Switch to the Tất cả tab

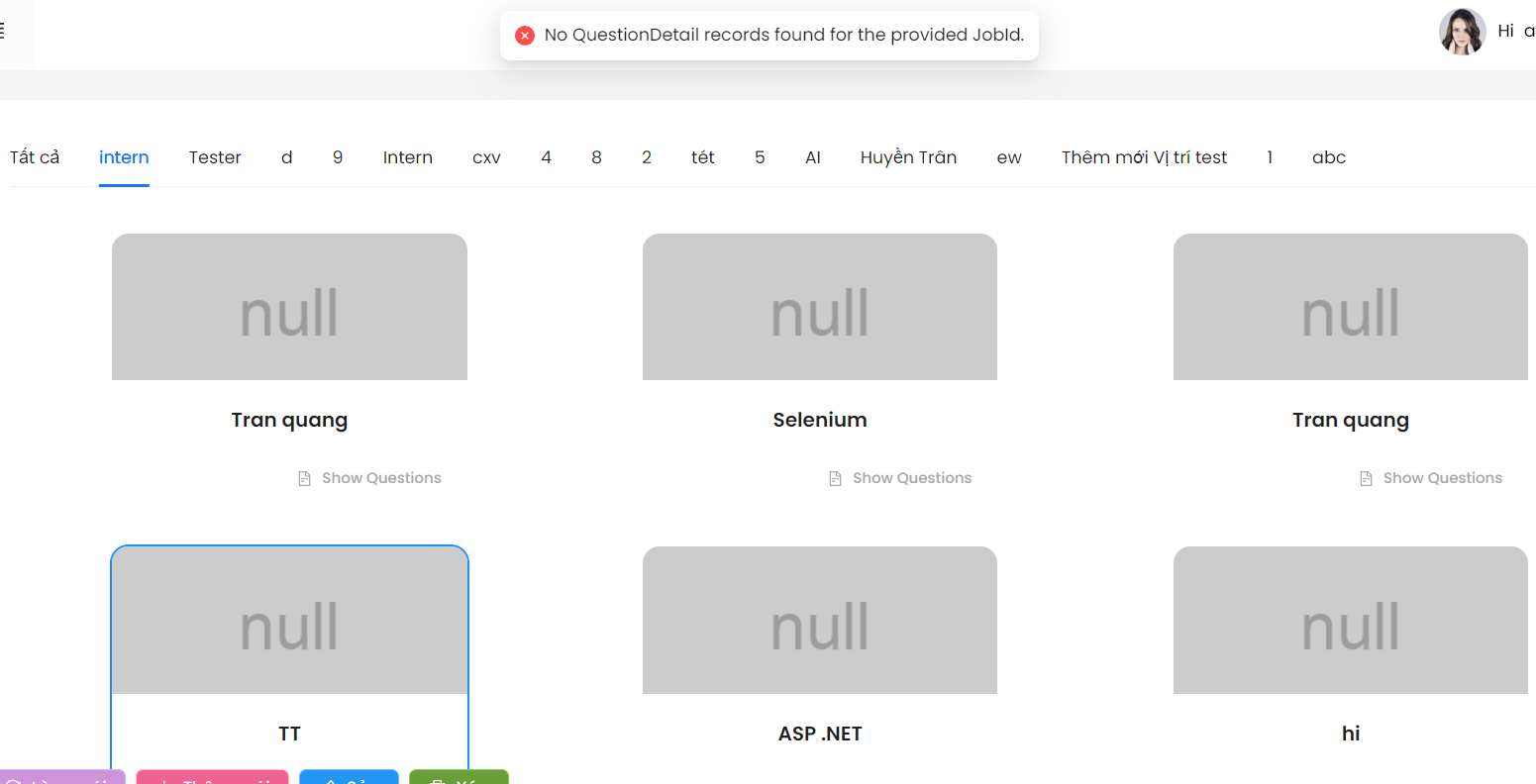tap(35, 157)
